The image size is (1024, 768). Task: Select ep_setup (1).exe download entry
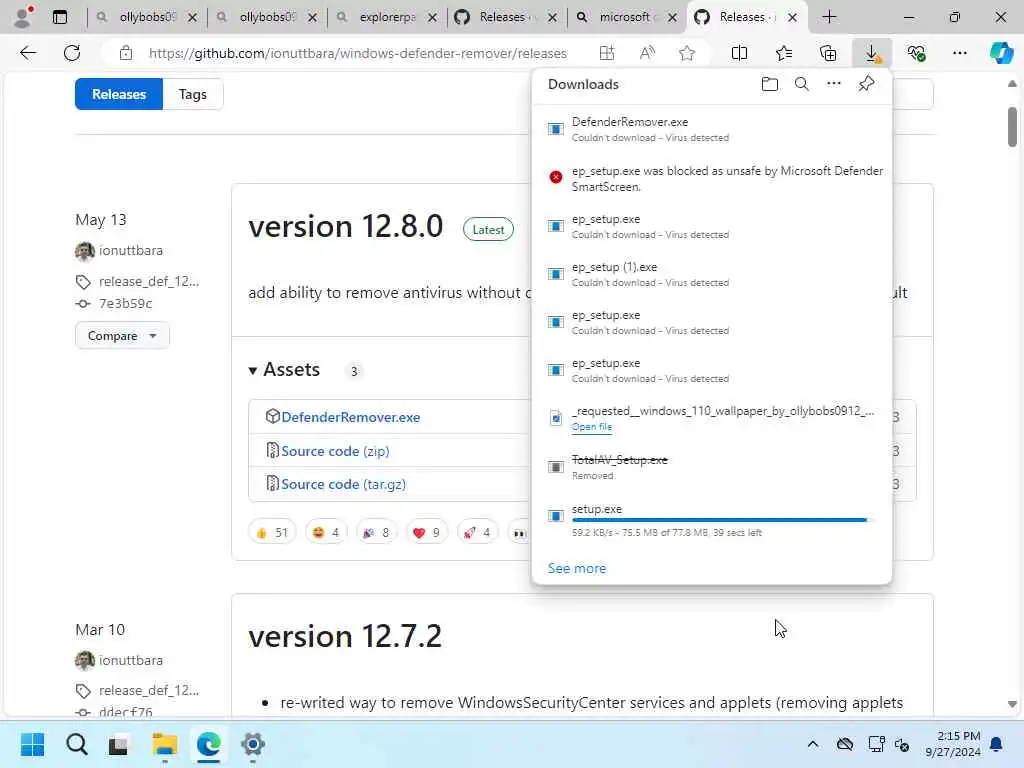(712, 274)
